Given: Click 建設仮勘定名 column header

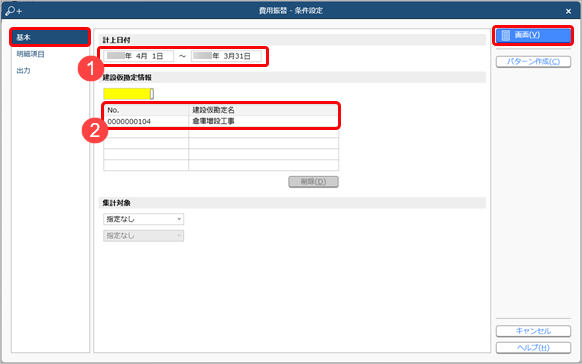Looking at the screenshot, I should pos(263,110).
